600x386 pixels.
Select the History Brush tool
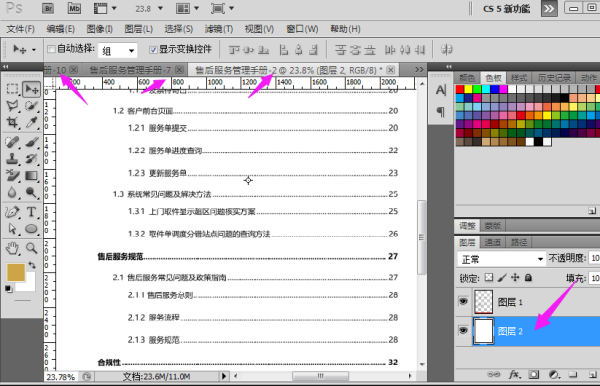tap(31, 159)
